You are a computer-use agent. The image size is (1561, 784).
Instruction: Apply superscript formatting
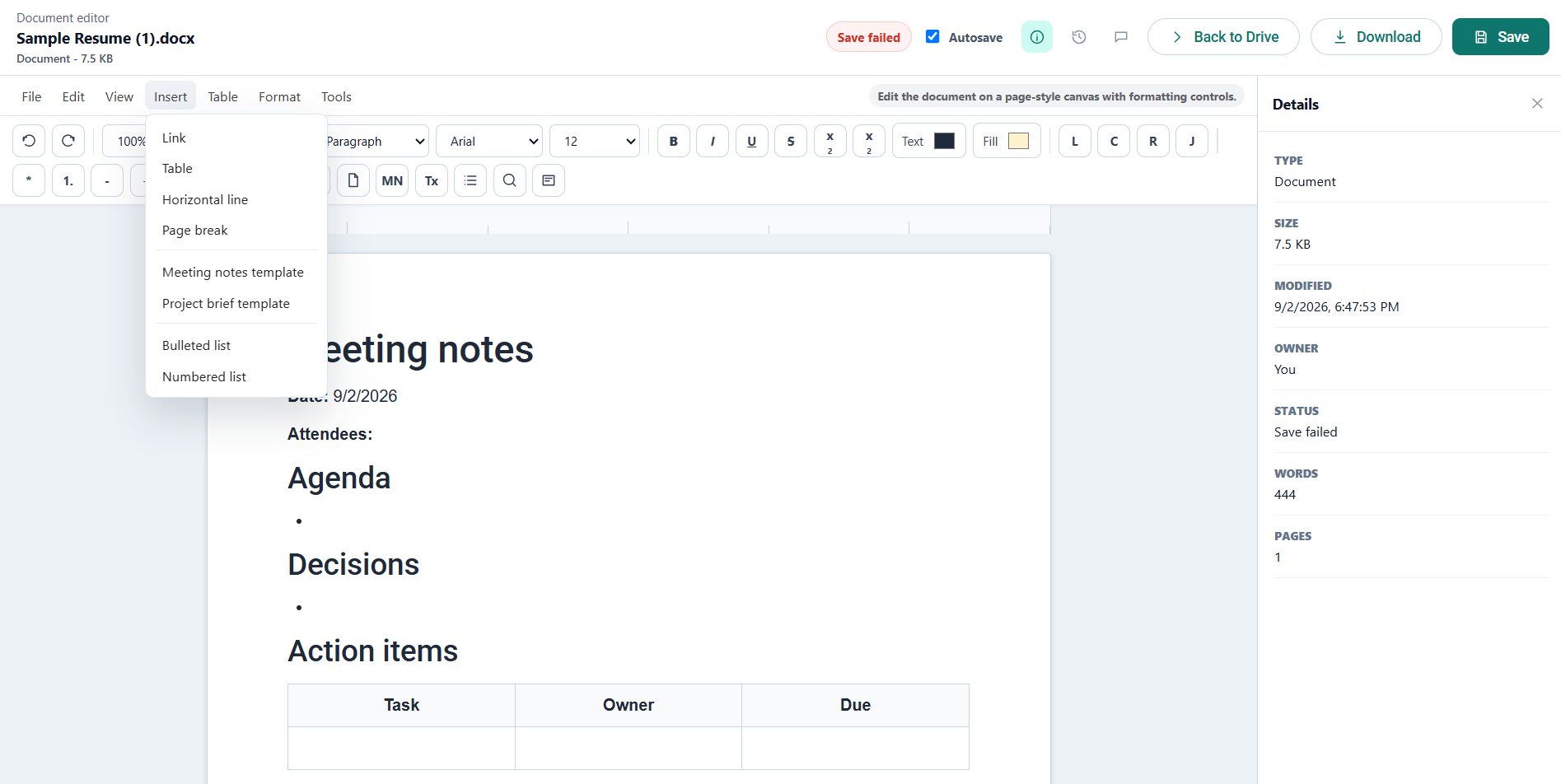(830, 141)
